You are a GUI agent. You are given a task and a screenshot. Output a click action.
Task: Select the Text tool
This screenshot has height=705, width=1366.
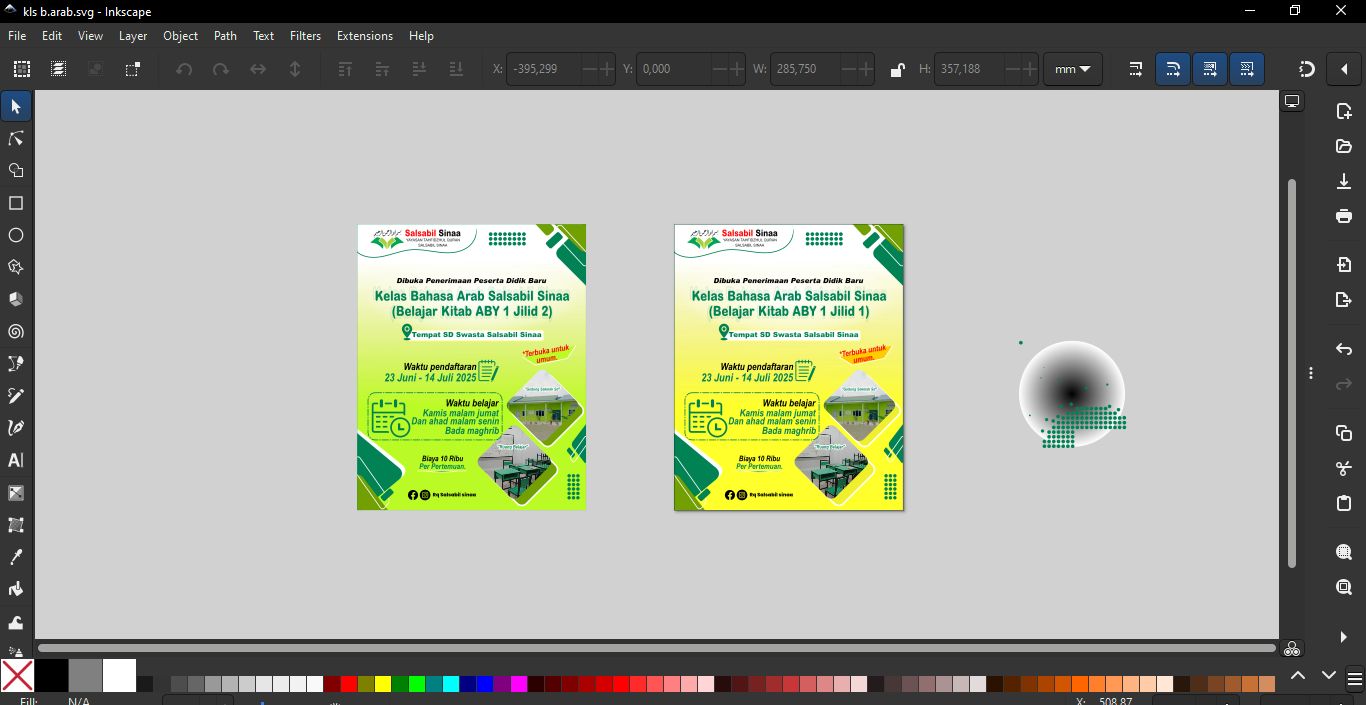point(16,460)
